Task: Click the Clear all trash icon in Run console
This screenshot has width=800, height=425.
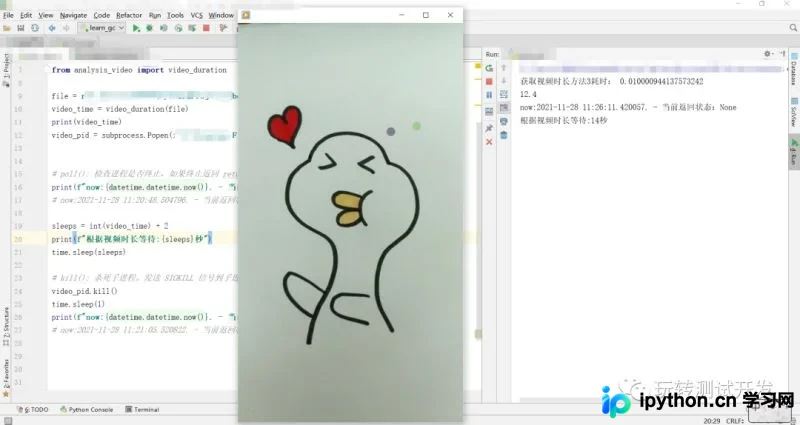Action: coord(504,135)
